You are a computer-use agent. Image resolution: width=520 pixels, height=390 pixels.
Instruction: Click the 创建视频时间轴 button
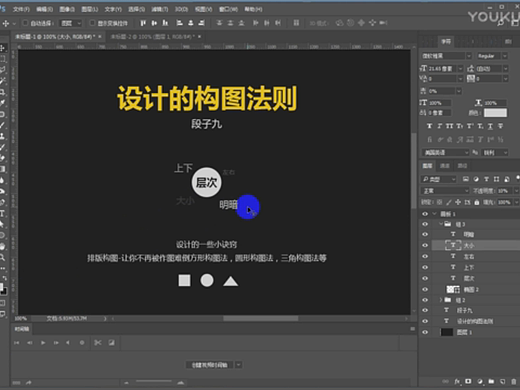pyautogui.click(x=210, y=365)
